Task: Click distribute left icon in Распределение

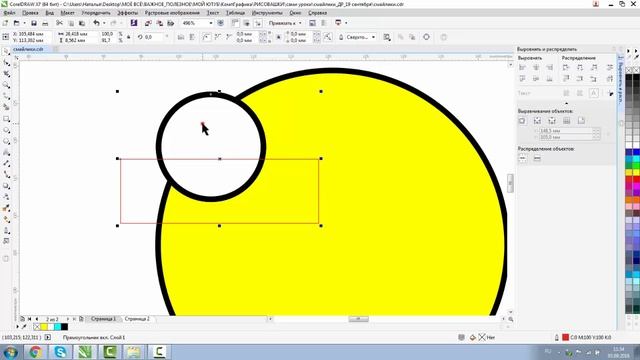Action: click(566, 67)
